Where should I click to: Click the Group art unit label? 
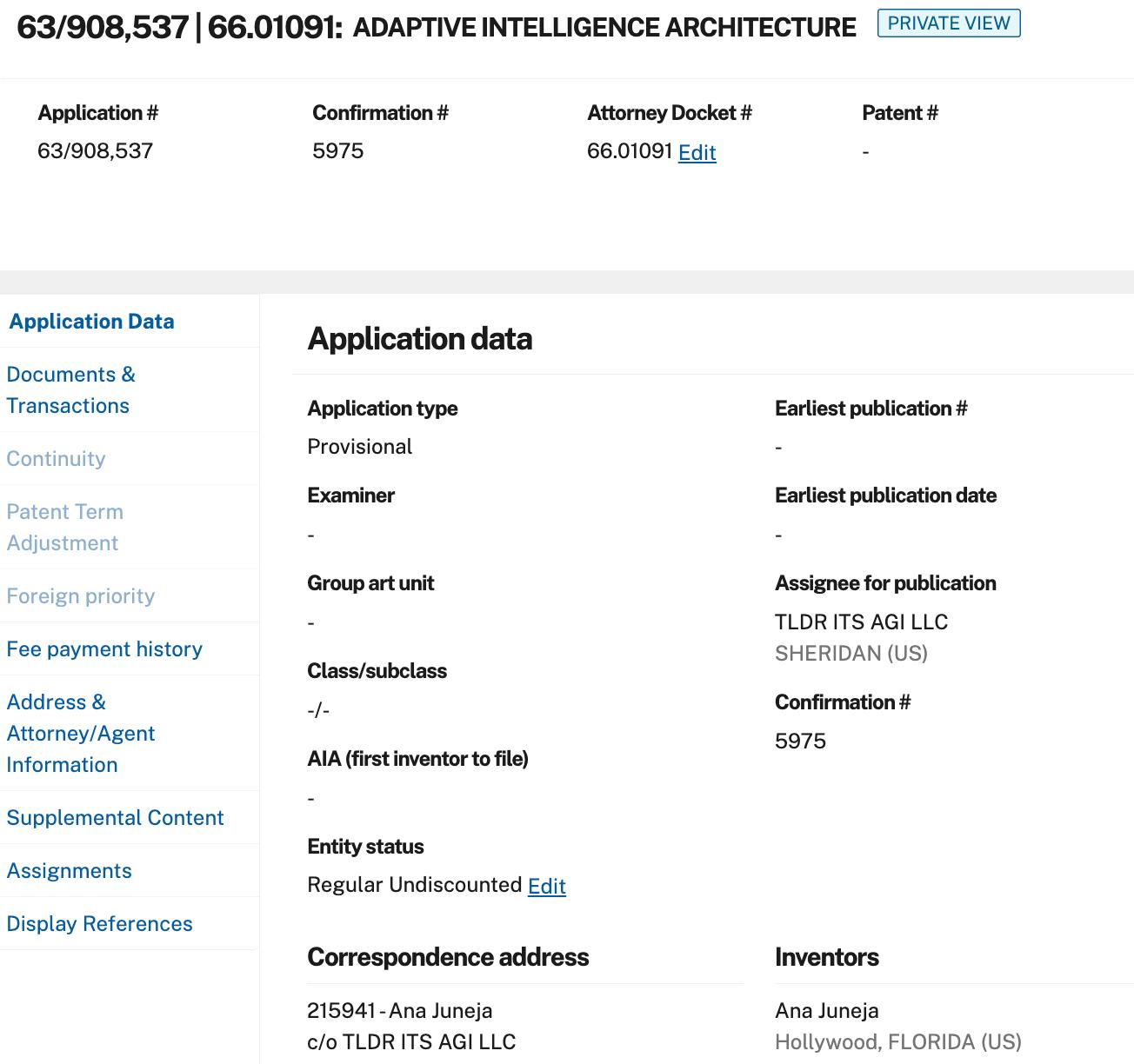pyautogui.click(x=370, y=583)
